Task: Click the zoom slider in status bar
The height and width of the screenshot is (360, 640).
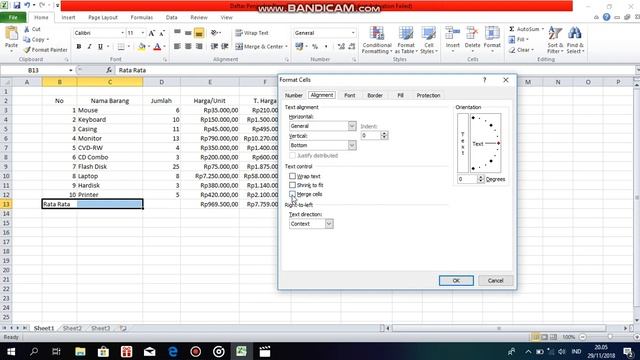Action: coord(610,337)
